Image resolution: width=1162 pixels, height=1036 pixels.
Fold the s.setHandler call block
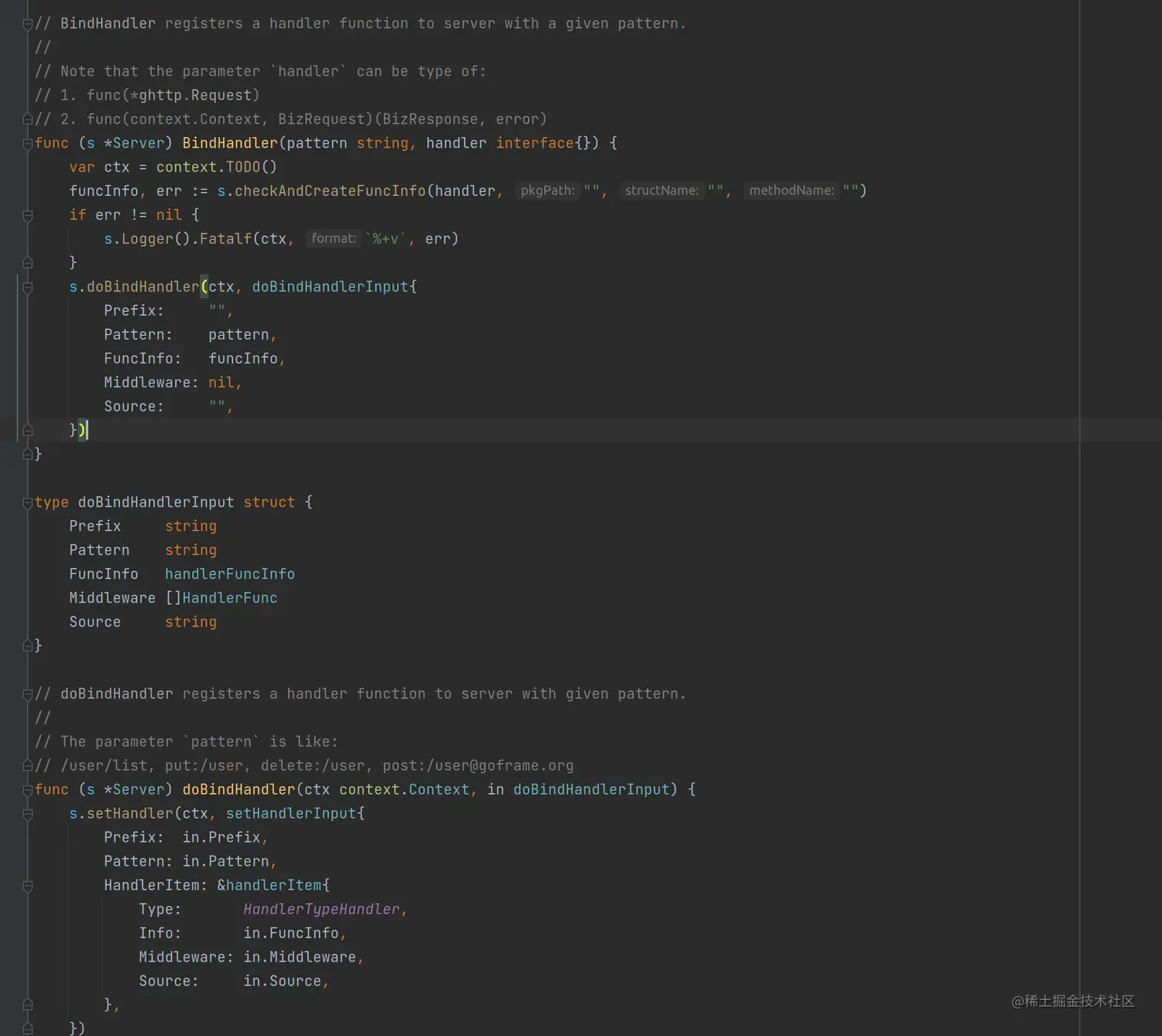28,814
